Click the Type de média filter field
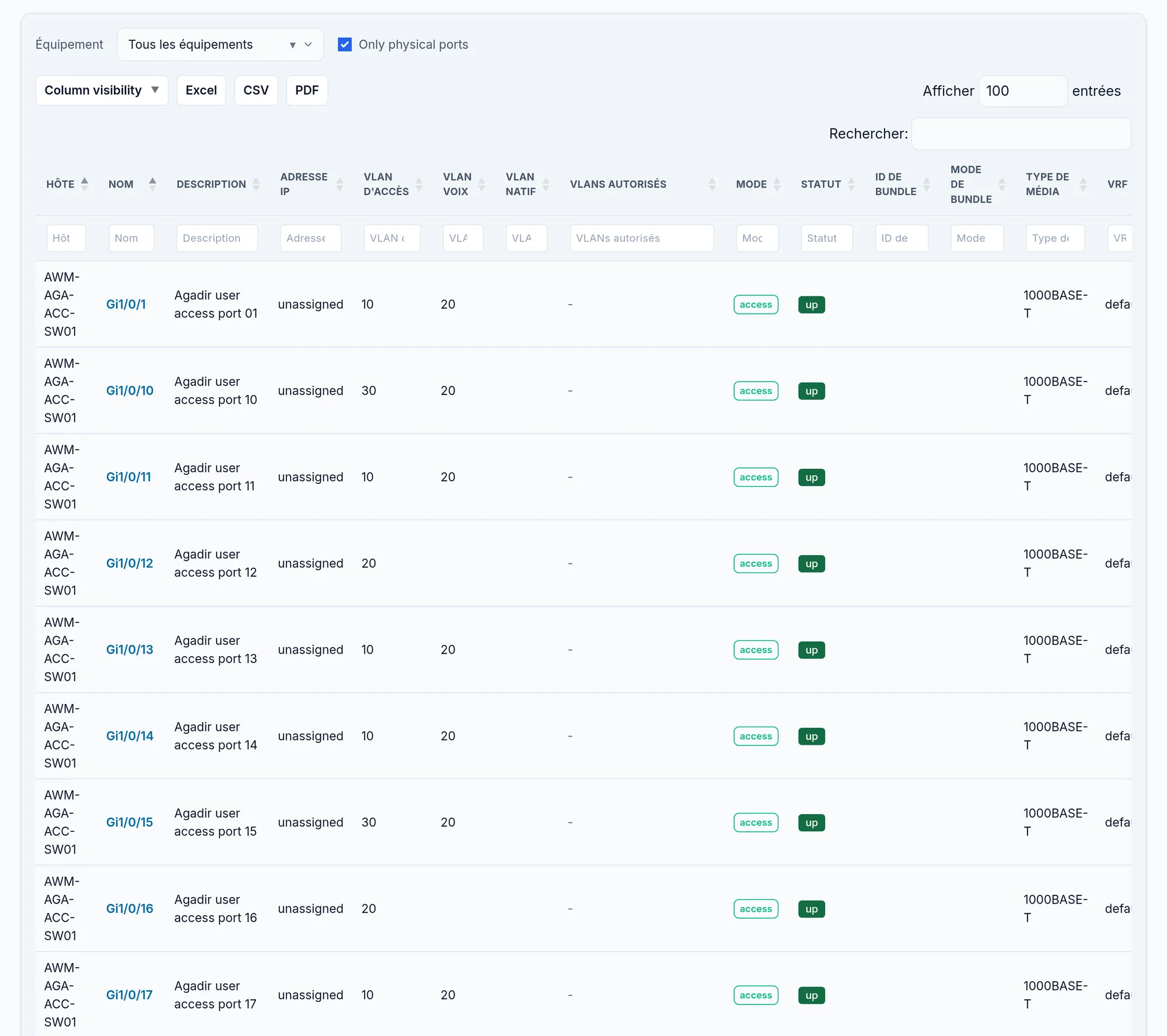This screenshot has width=1167, height=1036. click(x=1056, y=238)
